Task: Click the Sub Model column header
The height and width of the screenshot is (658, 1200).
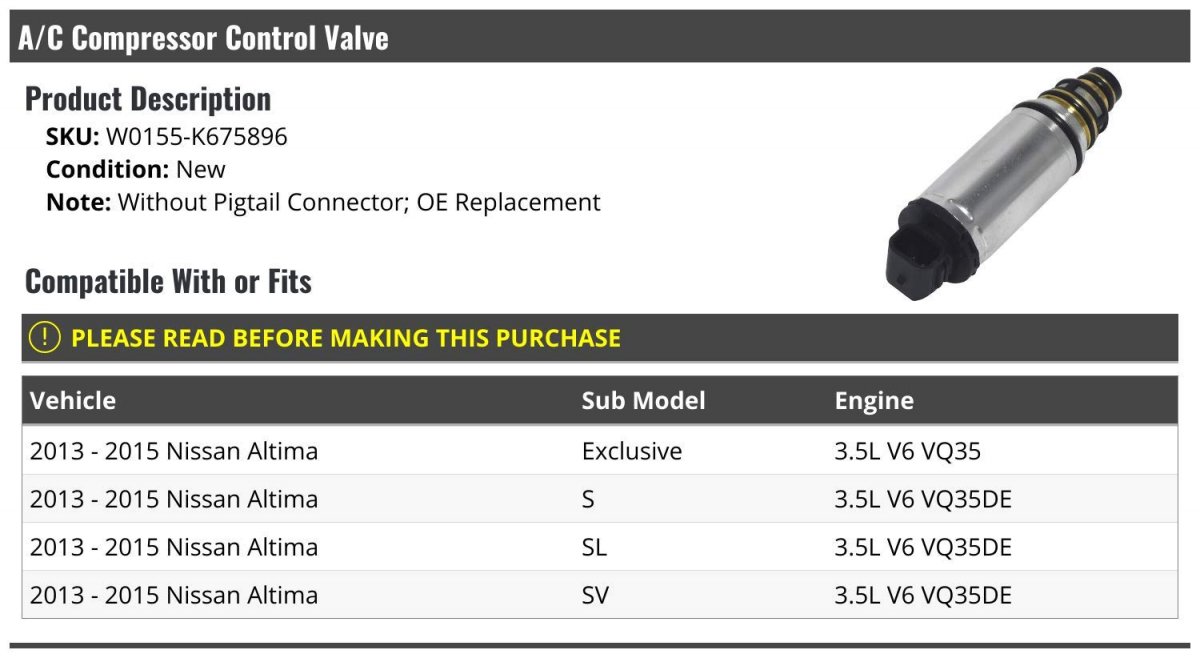Action: [x=643, y=401]
